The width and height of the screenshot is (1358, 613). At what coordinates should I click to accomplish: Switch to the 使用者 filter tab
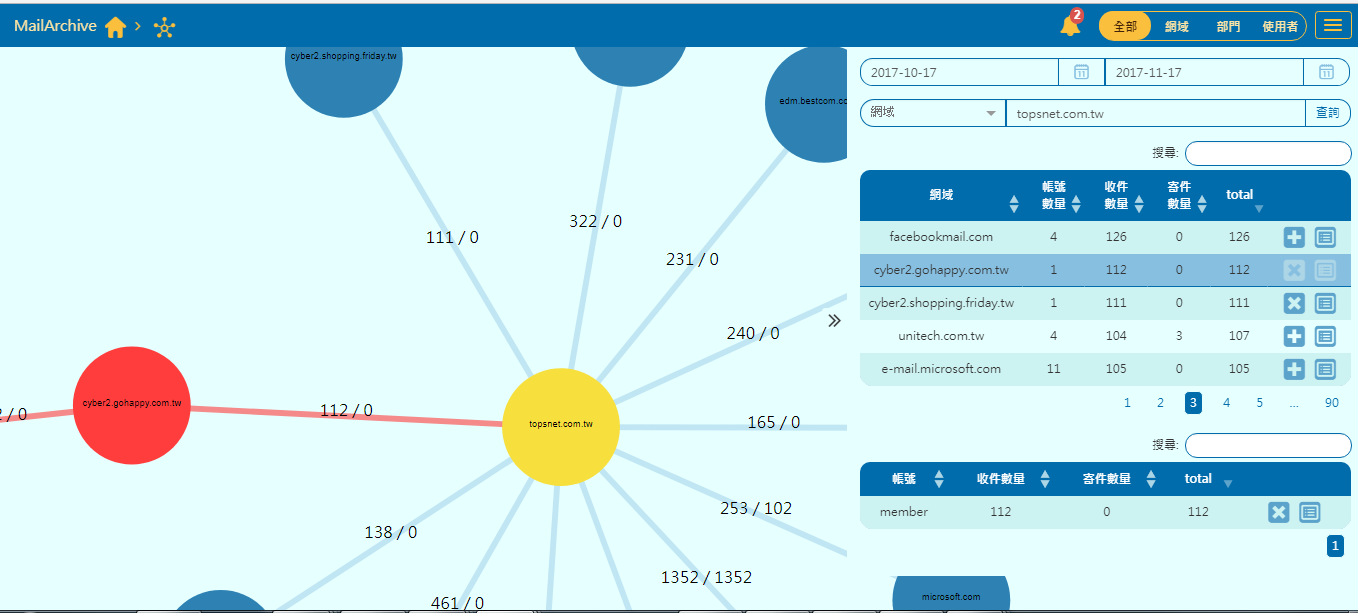pos(1280,27)
